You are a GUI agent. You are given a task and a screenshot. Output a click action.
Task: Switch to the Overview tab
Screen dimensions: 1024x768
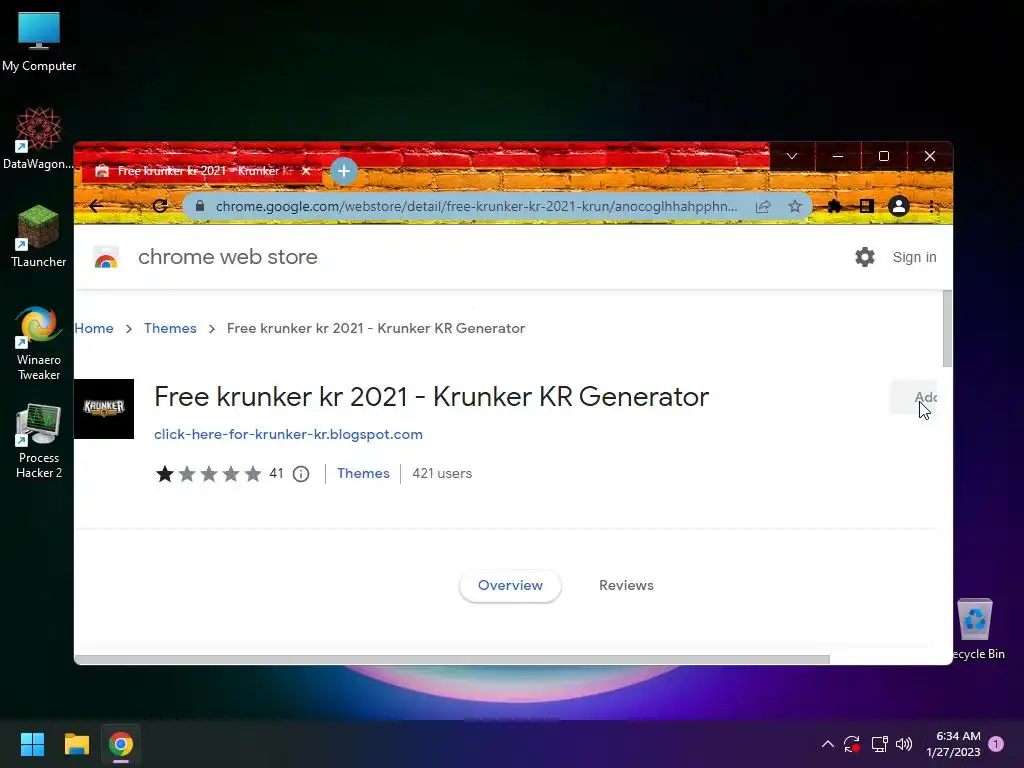(x=510, y=585)
